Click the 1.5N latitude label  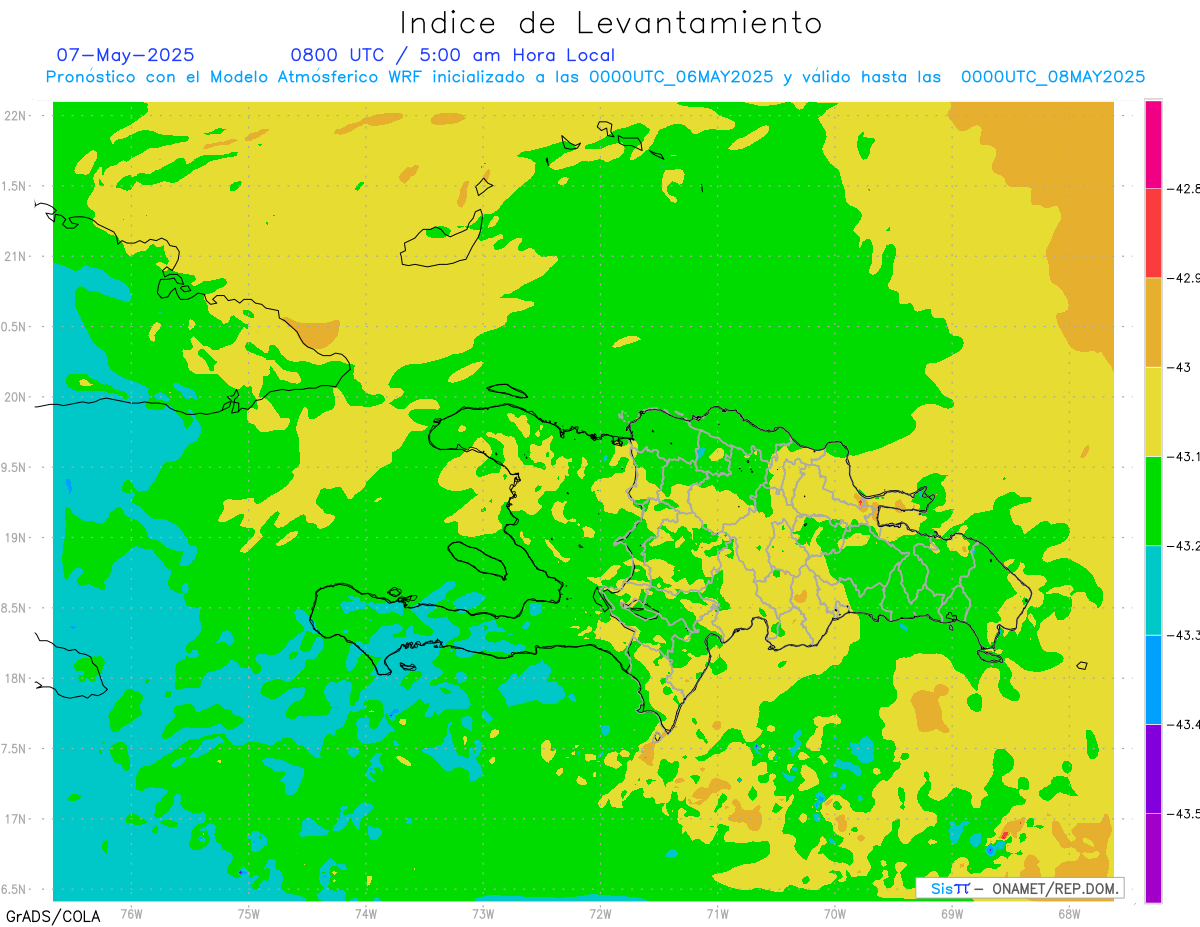click(14, 186)
